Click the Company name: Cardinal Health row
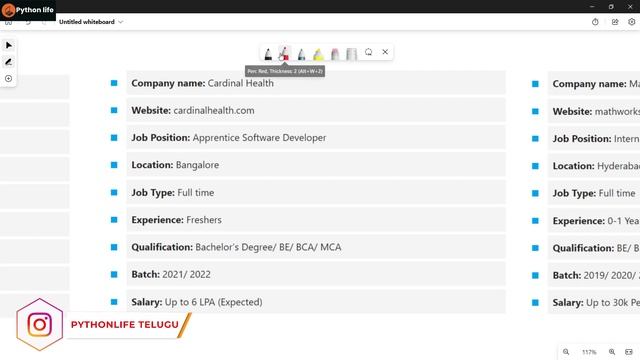The image size is (640, 360). click(316, 83)
